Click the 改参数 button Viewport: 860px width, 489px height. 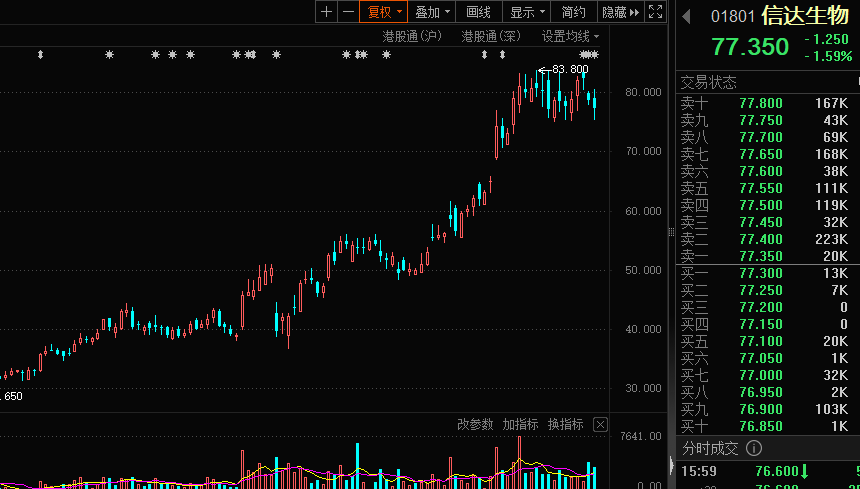coord(475,424)
